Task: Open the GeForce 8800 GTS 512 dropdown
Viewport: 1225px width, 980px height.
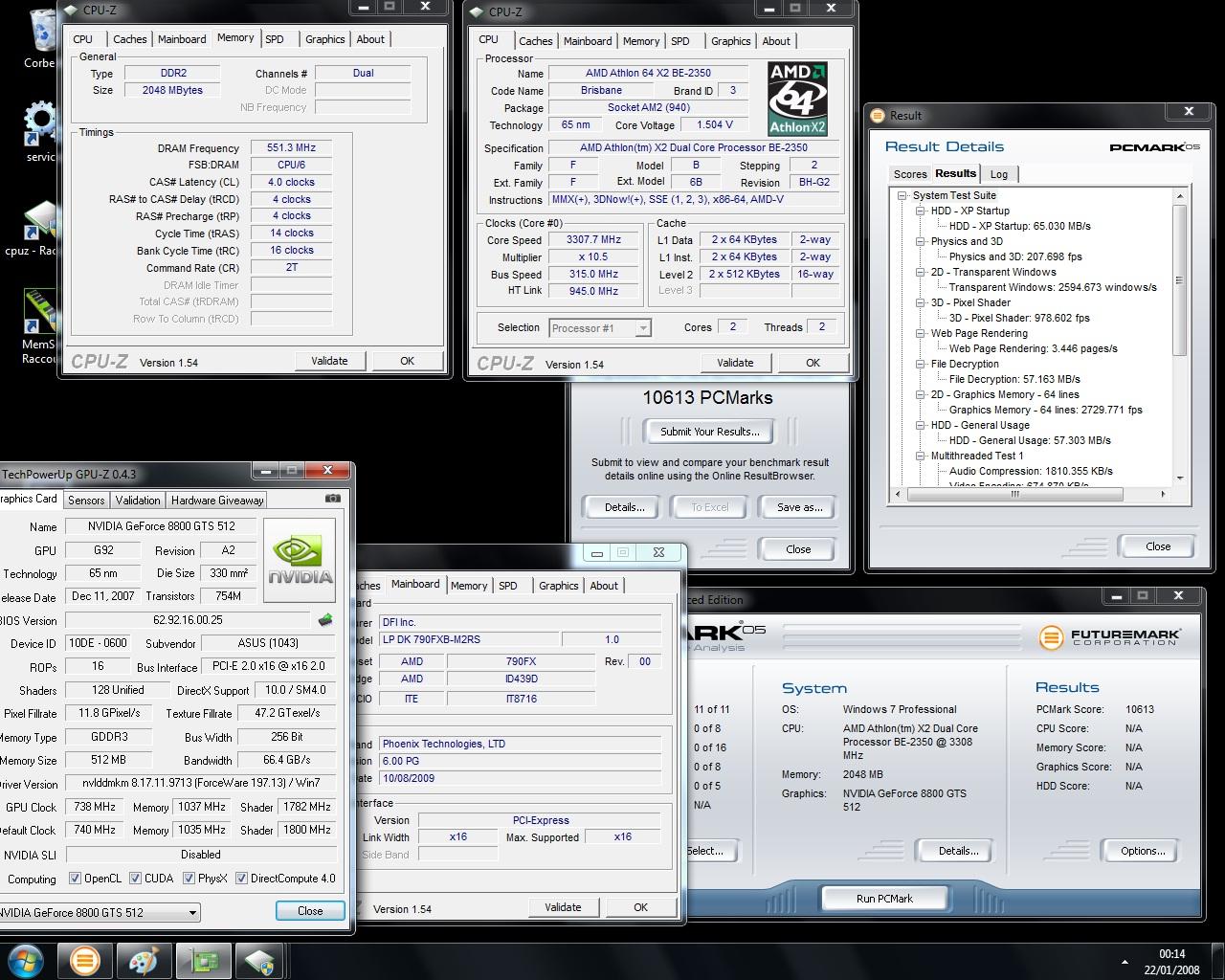Action: [192, 912]
